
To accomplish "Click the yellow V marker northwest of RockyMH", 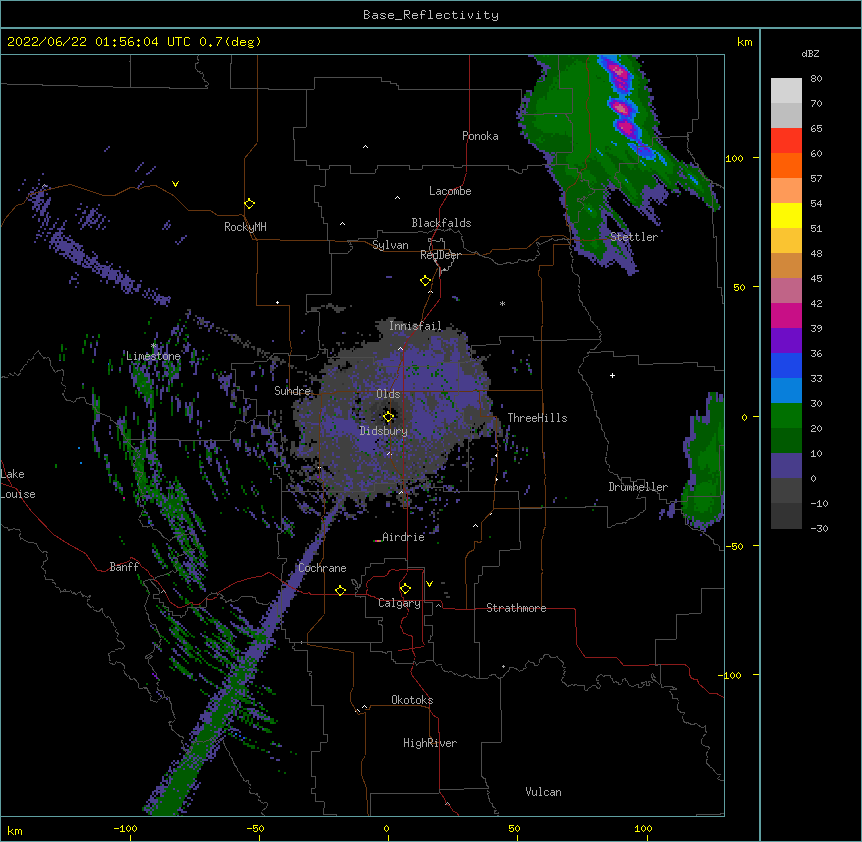I will pyautogui.click(x=175, y=184).
